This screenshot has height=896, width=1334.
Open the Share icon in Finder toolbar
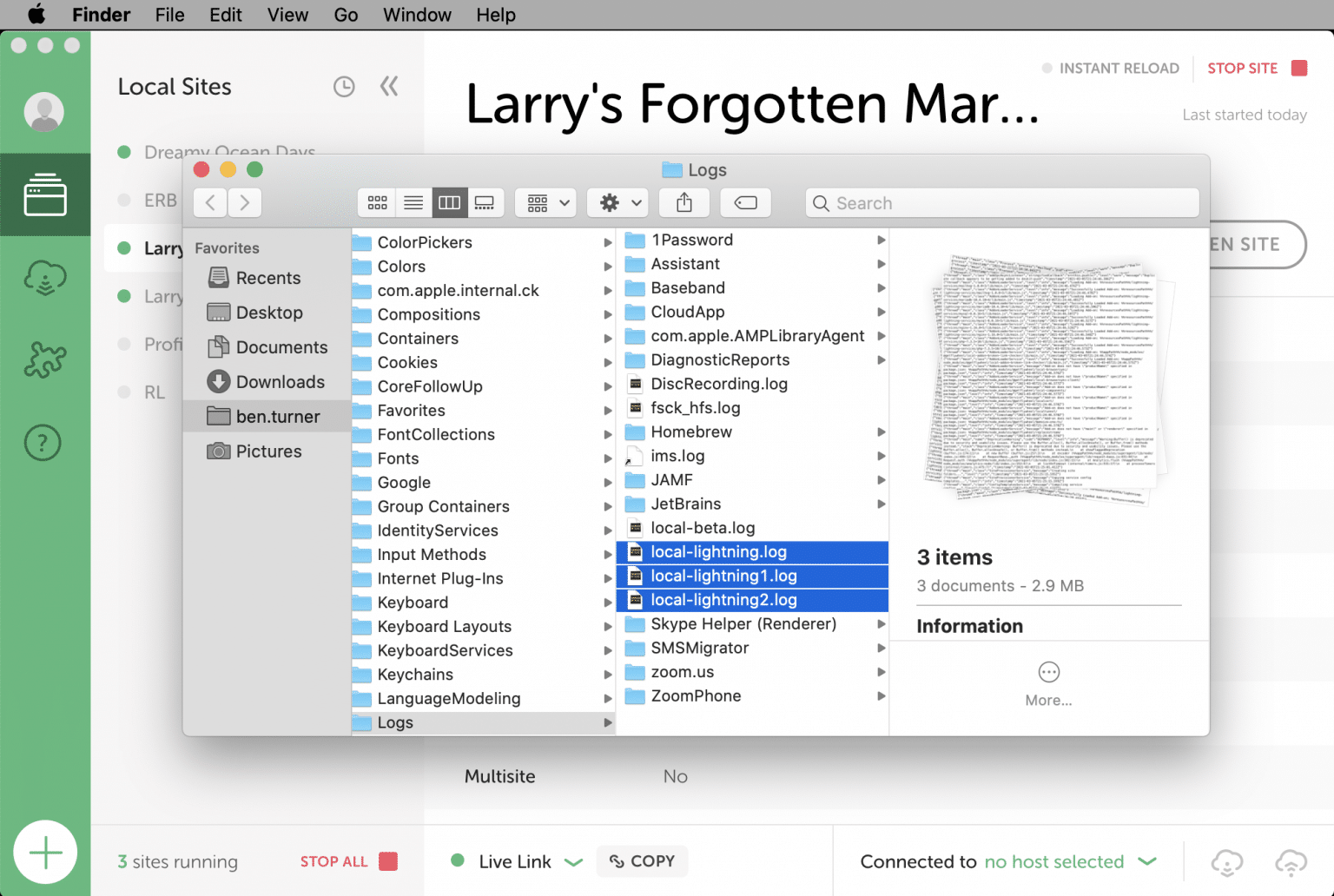(x=684, y=202)
